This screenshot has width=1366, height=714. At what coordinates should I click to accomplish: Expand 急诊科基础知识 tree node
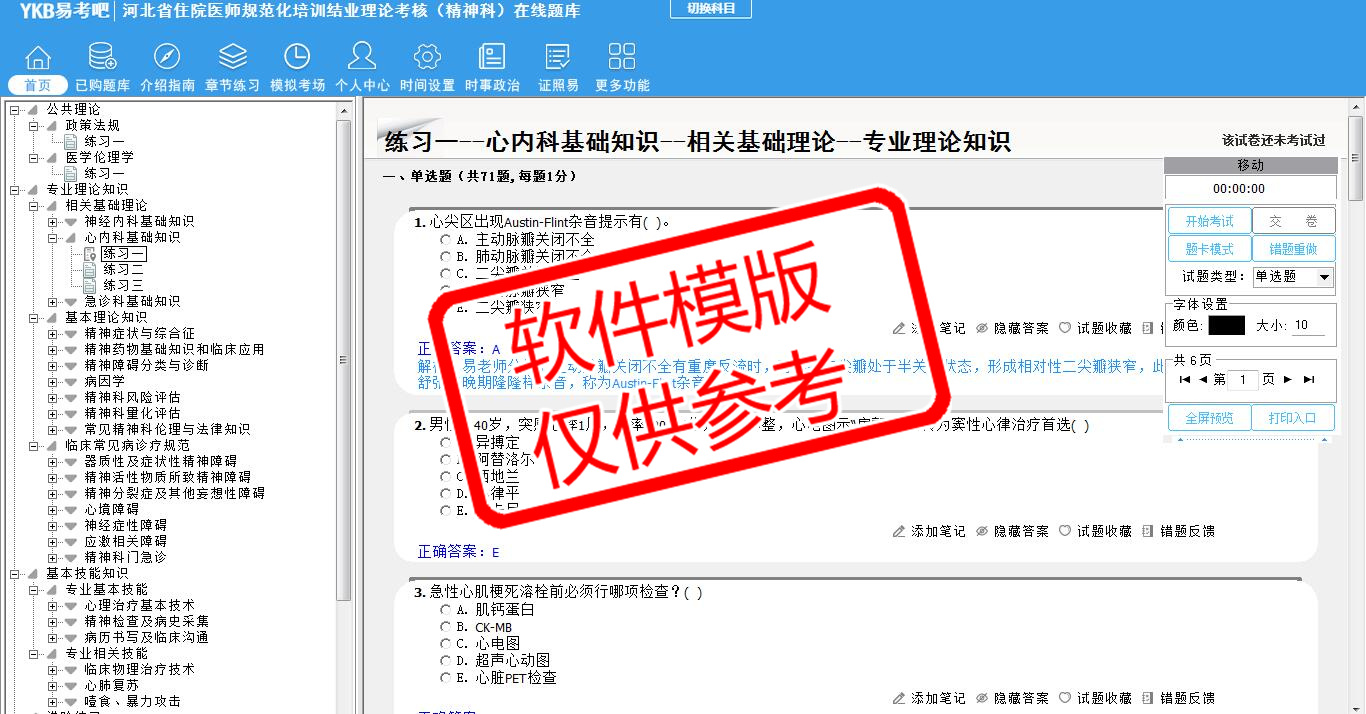click(x=53, y=301)
